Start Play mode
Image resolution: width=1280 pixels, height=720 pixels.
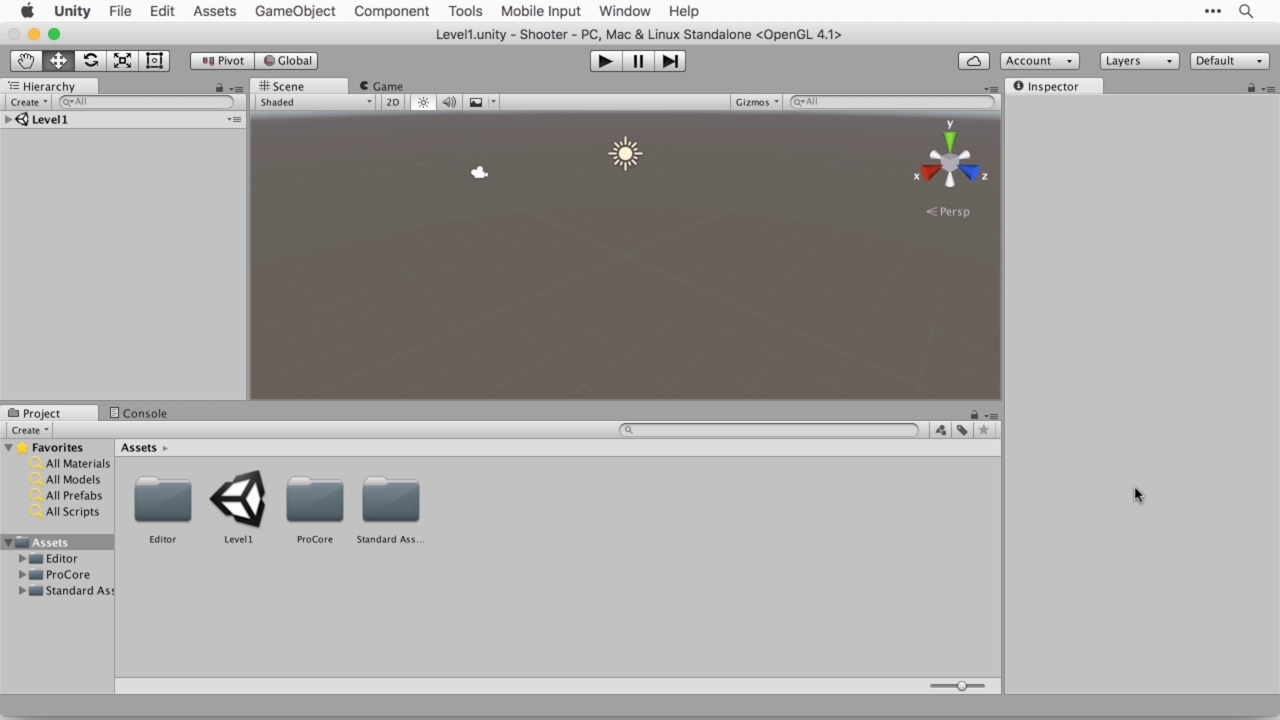tap(605, 61)
